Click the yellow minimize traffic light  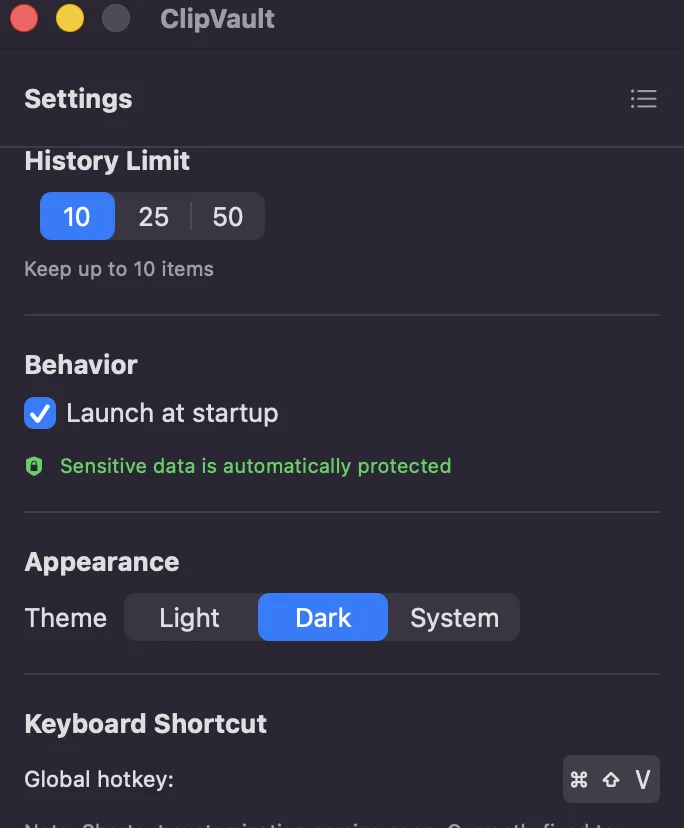(70, 18)
